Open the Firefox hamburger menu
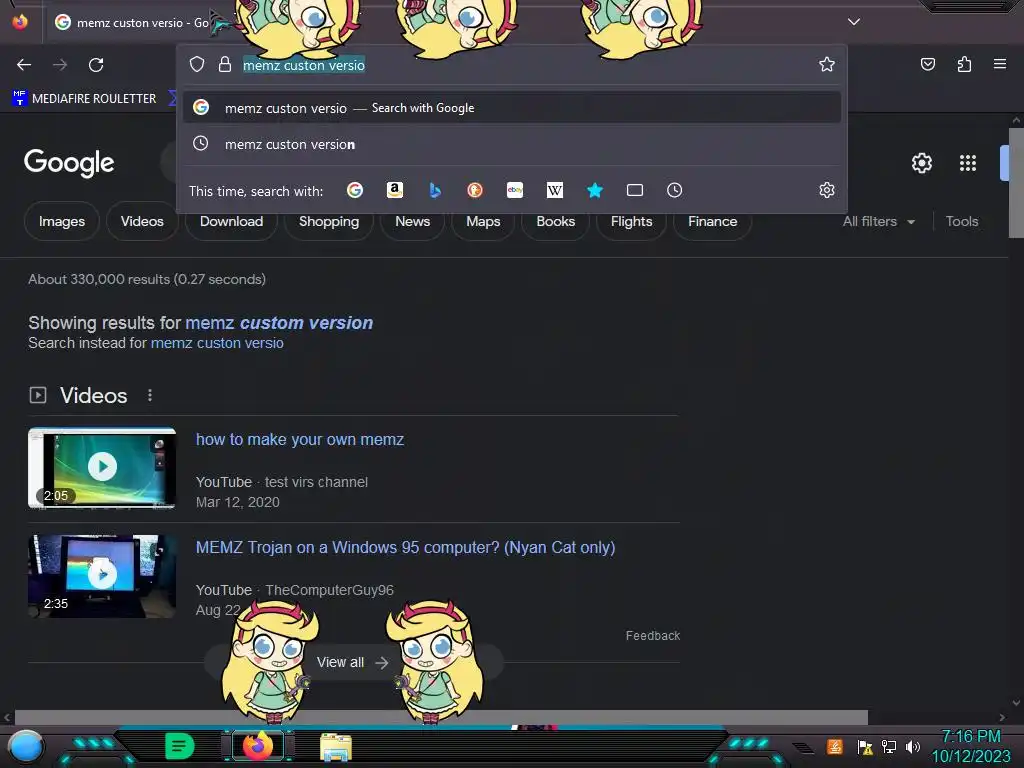1024x768 pixels. pyautogui.click(x=1000, y=64)
